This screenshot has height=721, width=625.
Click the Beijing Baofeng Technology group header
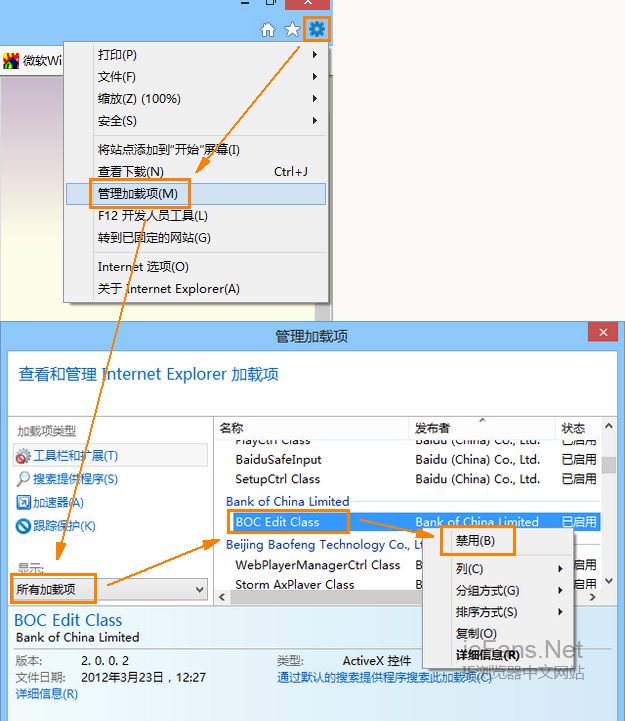[x=324, y=545]
